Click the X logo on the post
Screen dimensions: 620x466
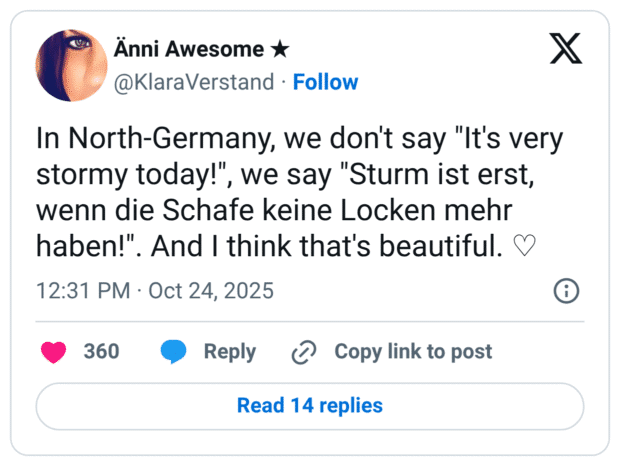[x=566, y=47]
